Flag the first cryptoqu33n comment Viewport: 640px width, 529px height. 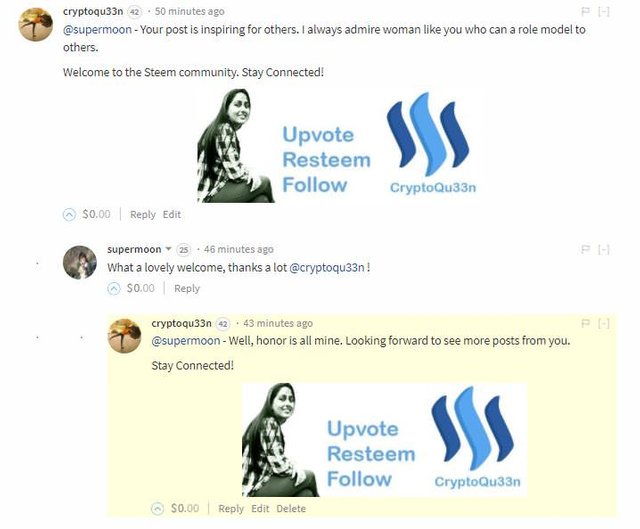coord(586,11)
